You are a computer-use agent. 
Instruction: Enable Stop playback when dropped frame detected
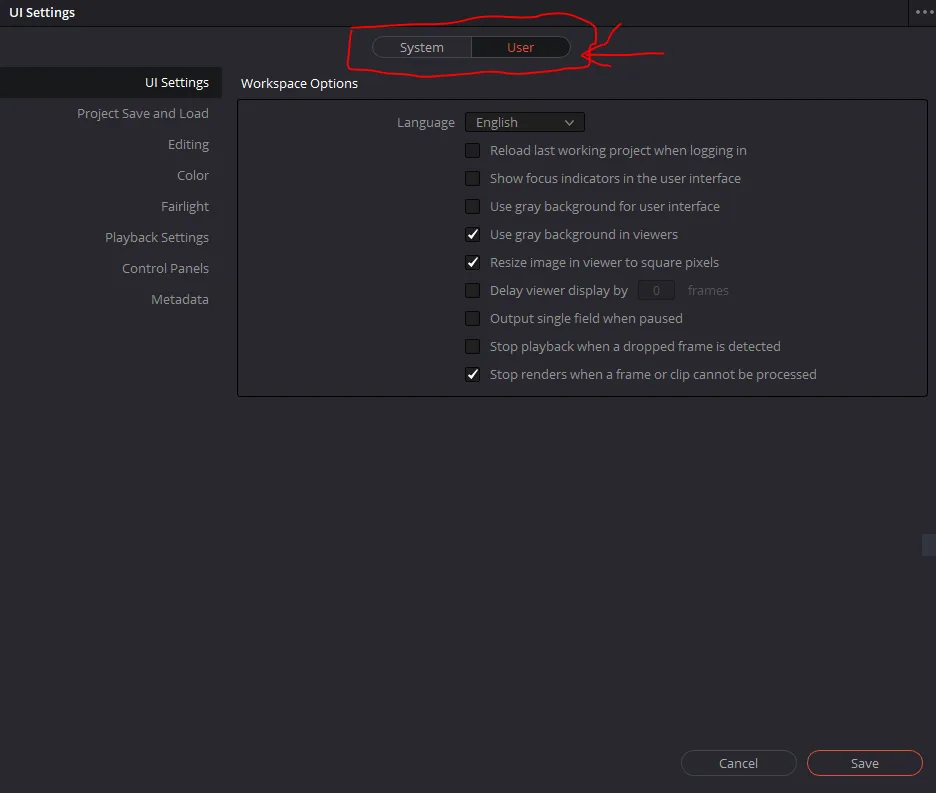pos(473,347)
